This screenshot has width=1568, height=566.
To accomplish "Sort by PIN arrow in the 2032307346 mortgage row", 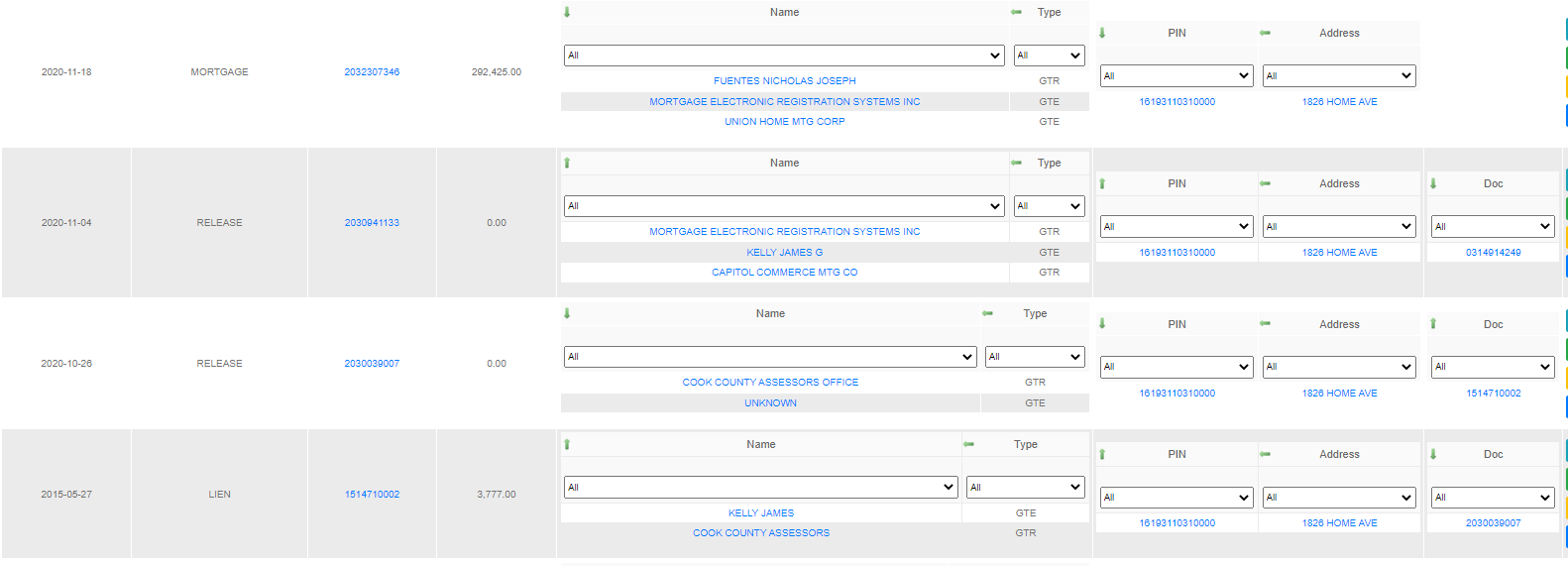I will pyautogui.click(x=1102, y=34).
